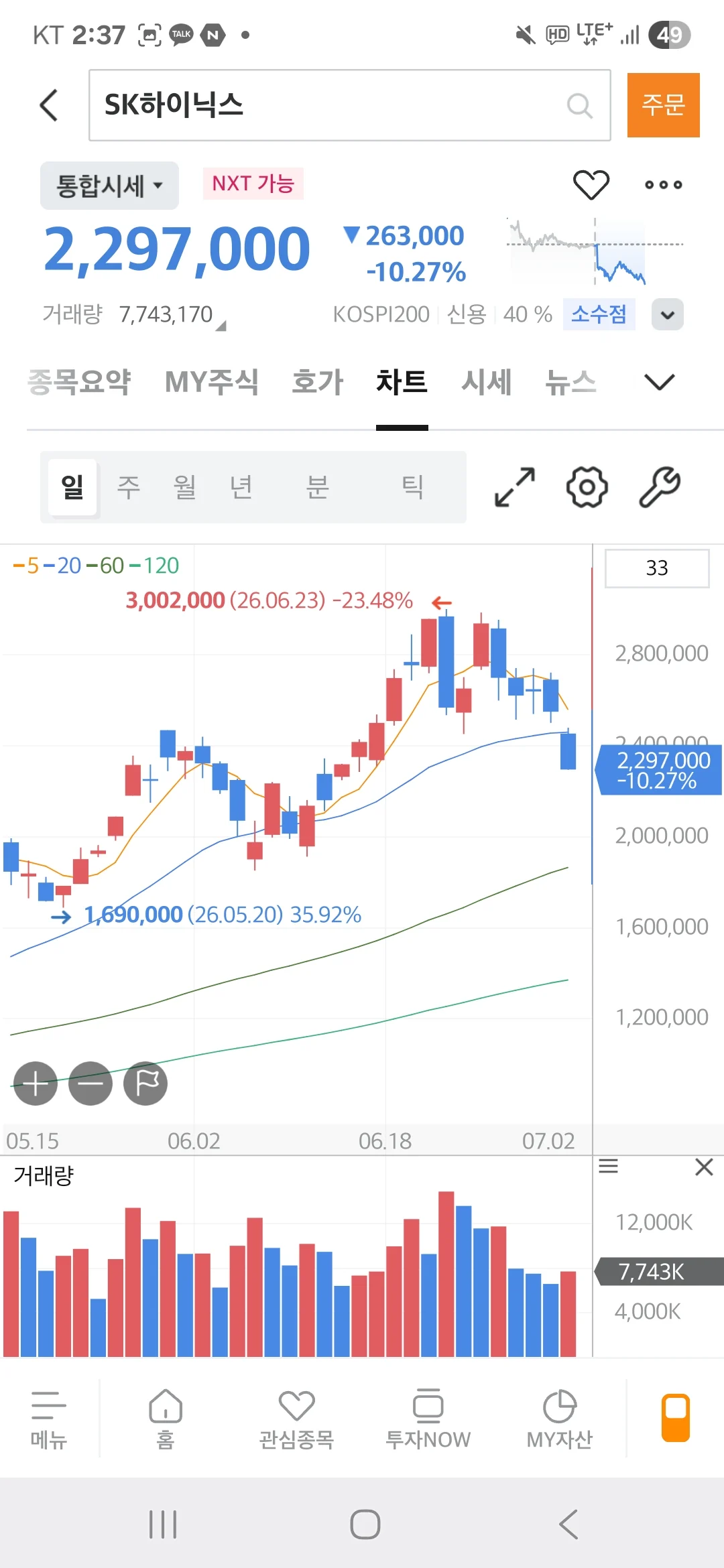Tap the search magnifier icon

(x=579, y=105)
